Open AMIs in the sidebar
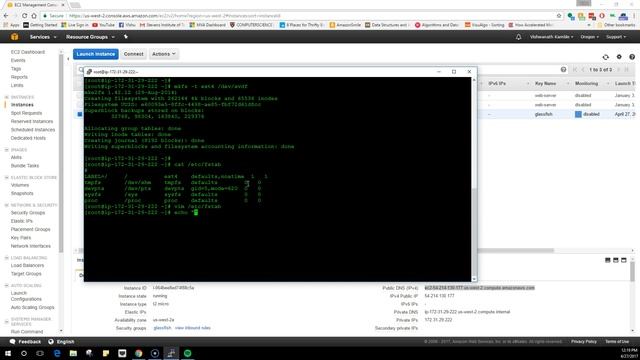 pos(16,158)
